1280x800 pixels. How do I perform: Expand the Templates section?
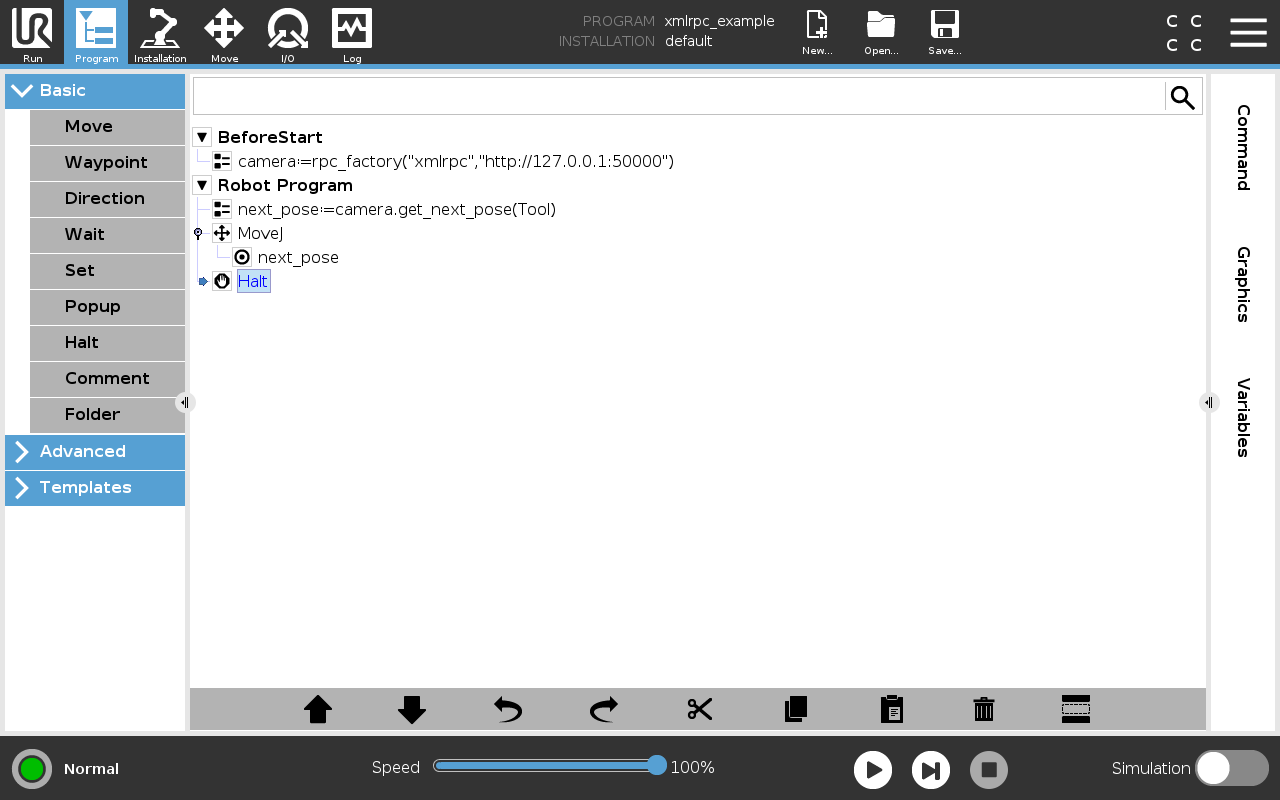pos(95,488)
